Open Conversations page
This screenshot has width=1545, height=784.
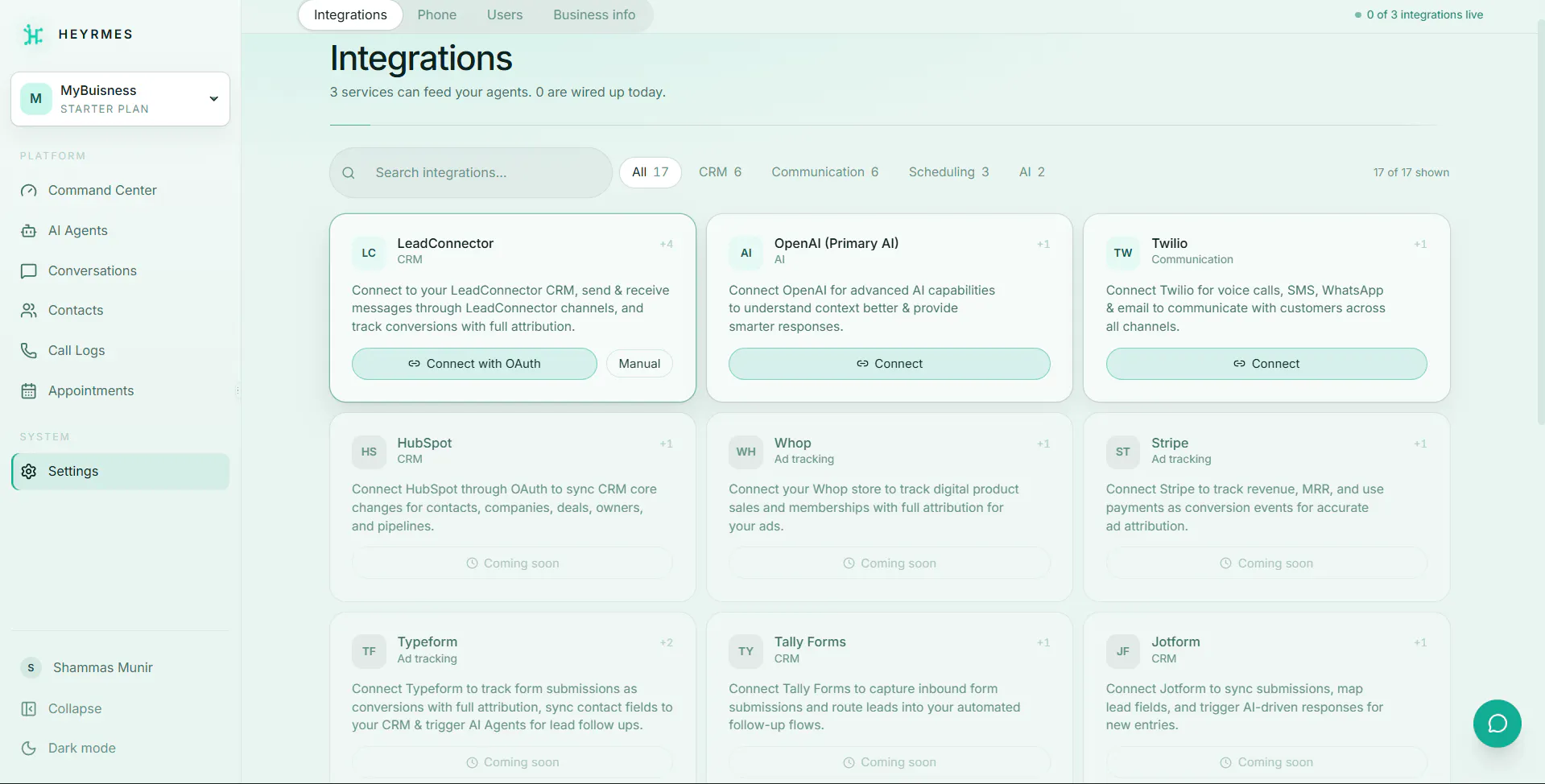tap(121, 271)
